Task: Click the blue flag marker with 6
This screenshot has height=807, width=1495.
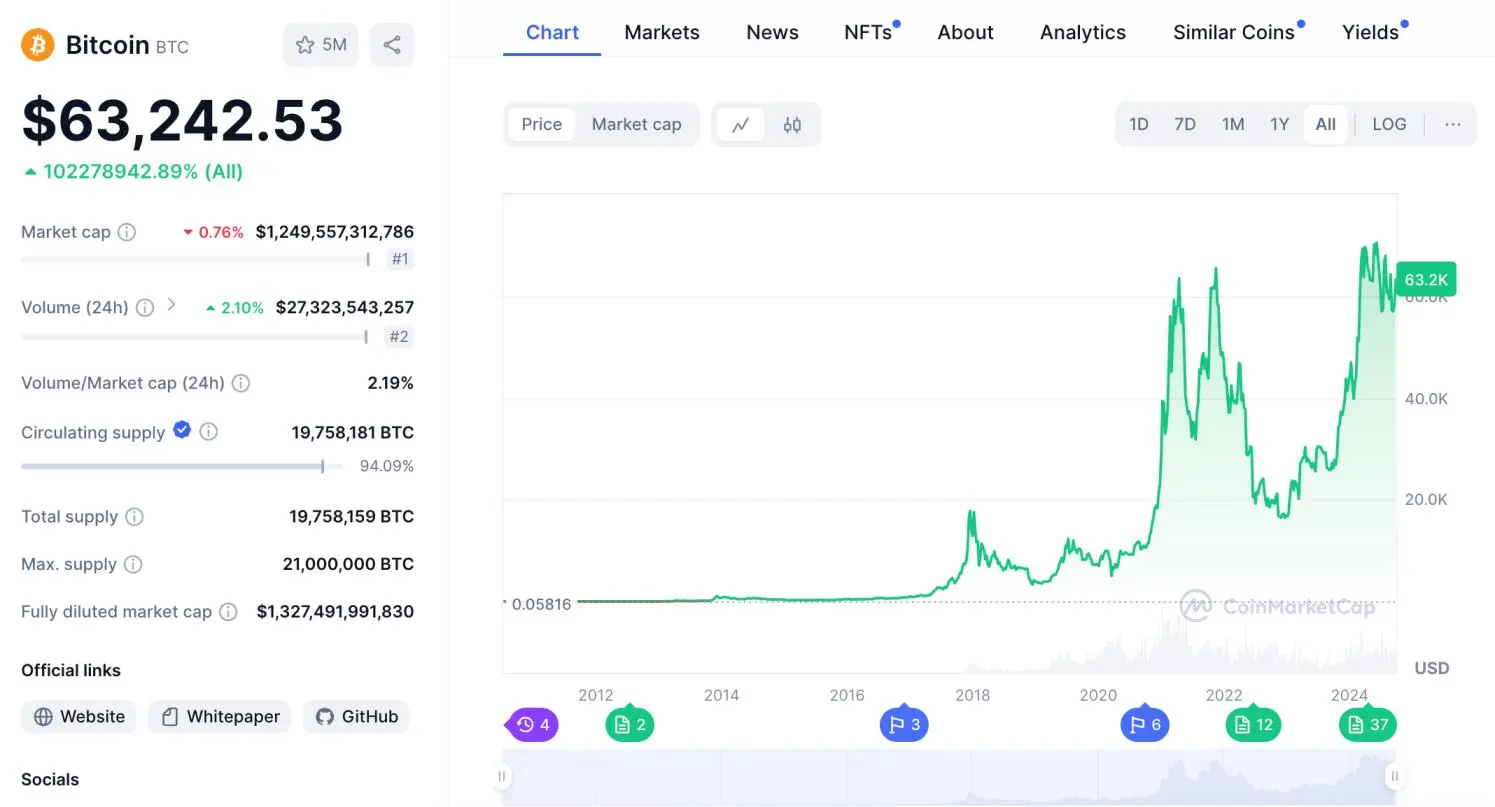Action: tap(1145, 725)
